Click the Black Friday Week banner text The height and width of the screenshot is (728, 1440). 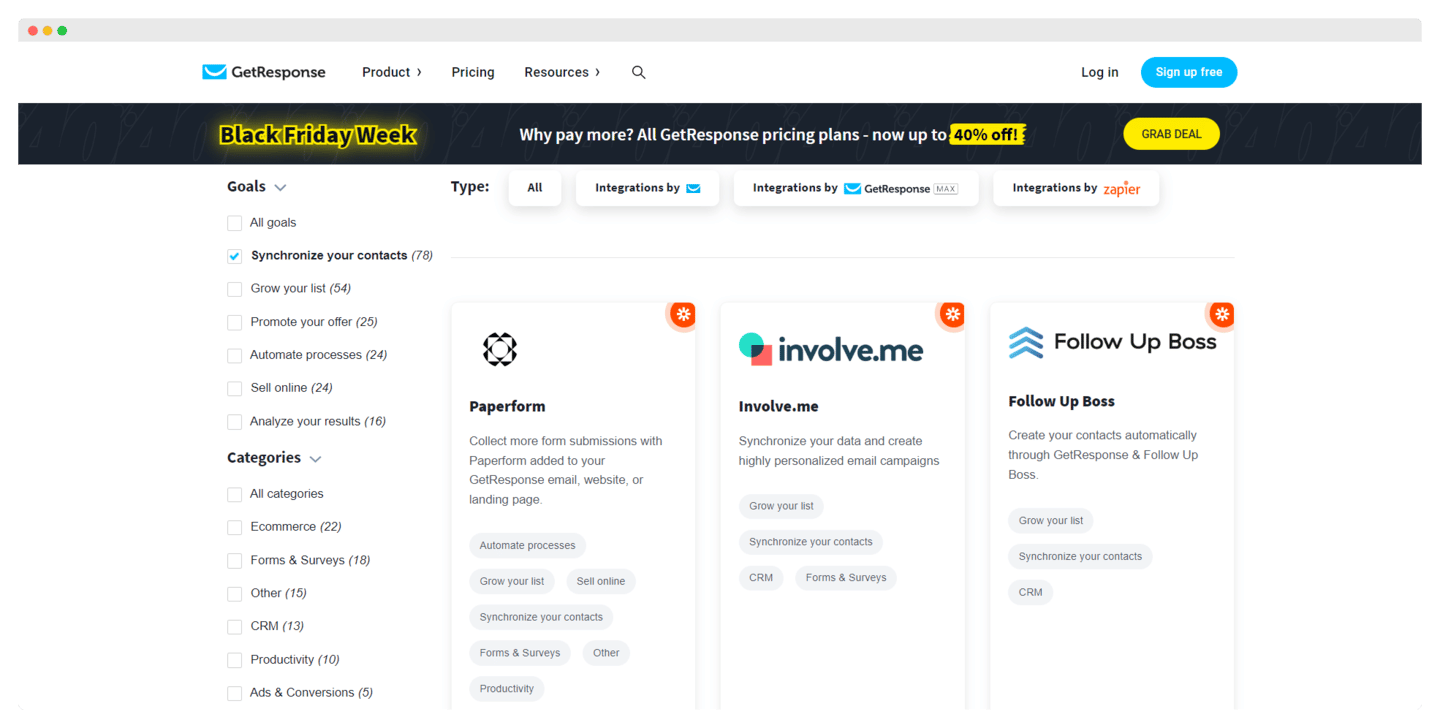[x=318, y=134]
